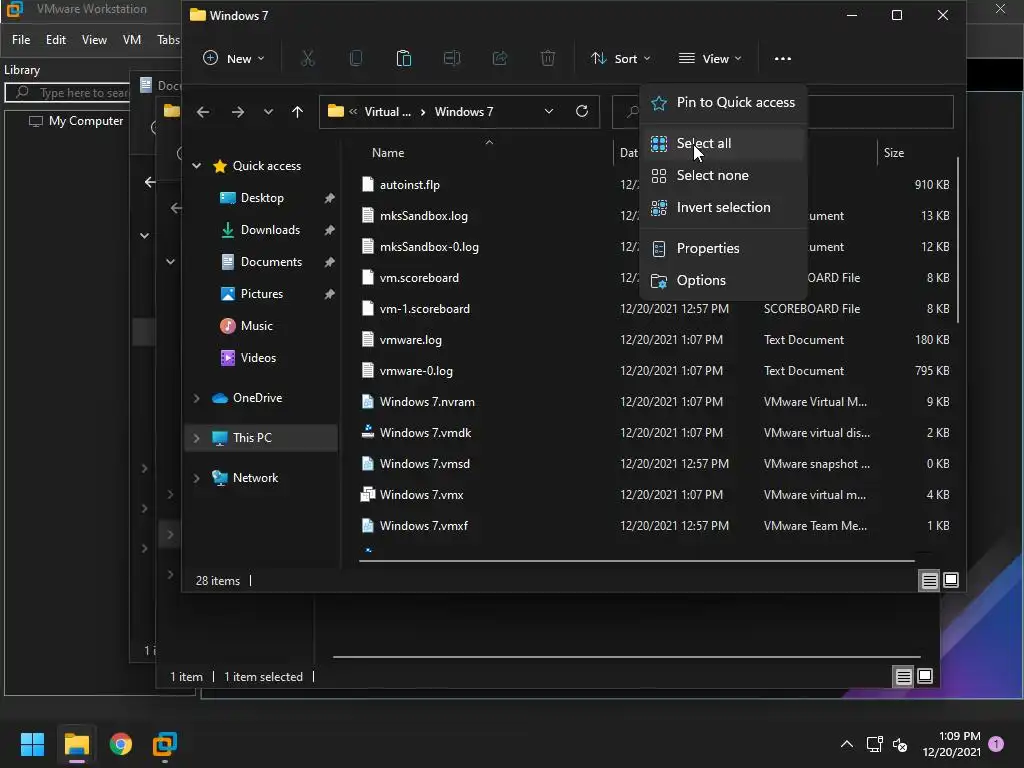
Task: Open Windows Start menu
Action: pos(32,744)
